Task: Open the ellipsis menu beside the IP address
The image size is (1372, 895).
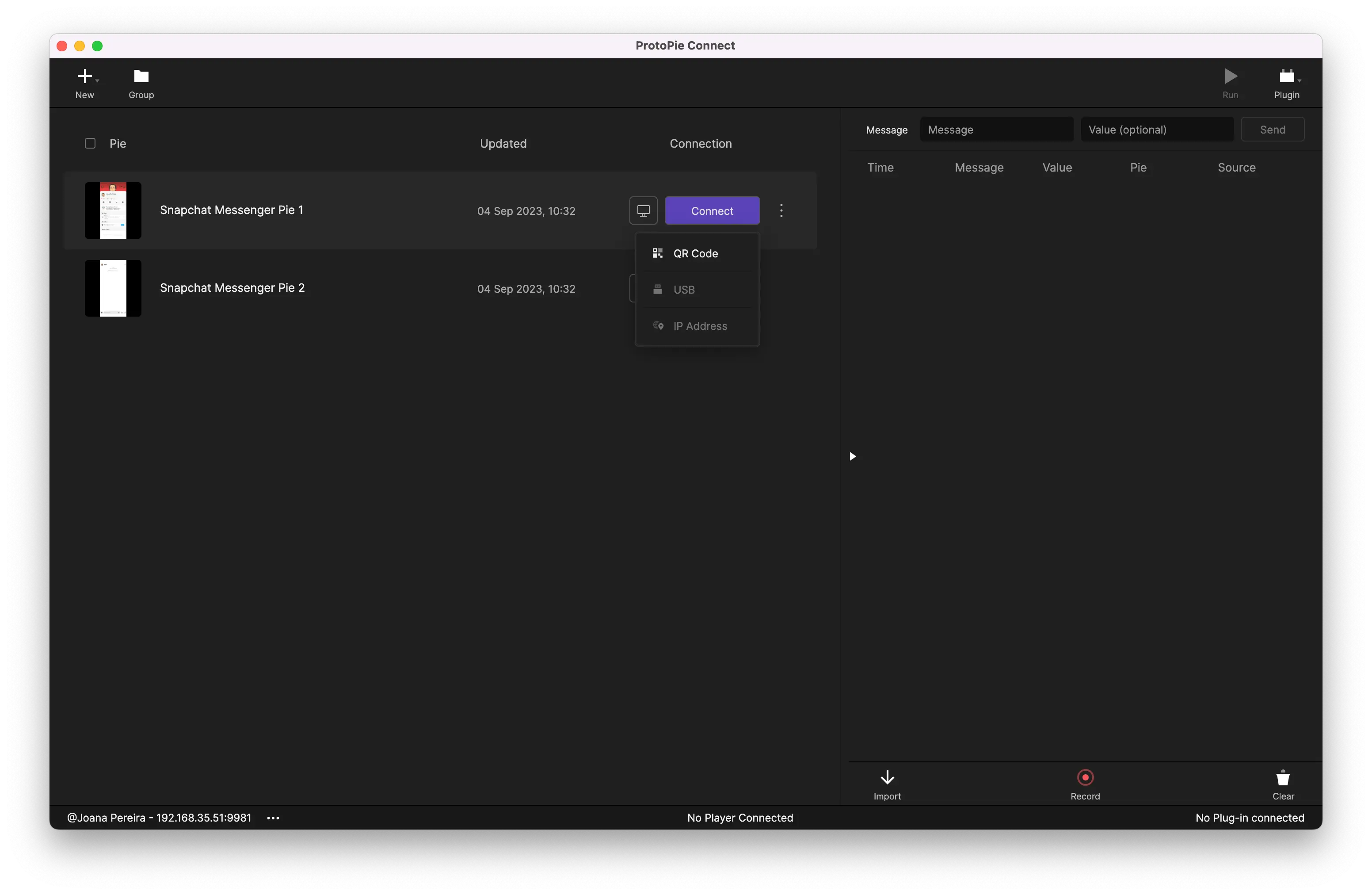Action: [273, 818]
